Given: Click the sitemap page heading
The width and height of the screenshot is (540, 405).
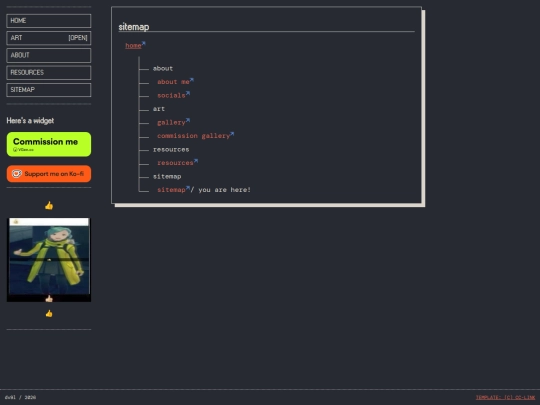Looking at the screenshot, I should [134, 27].
